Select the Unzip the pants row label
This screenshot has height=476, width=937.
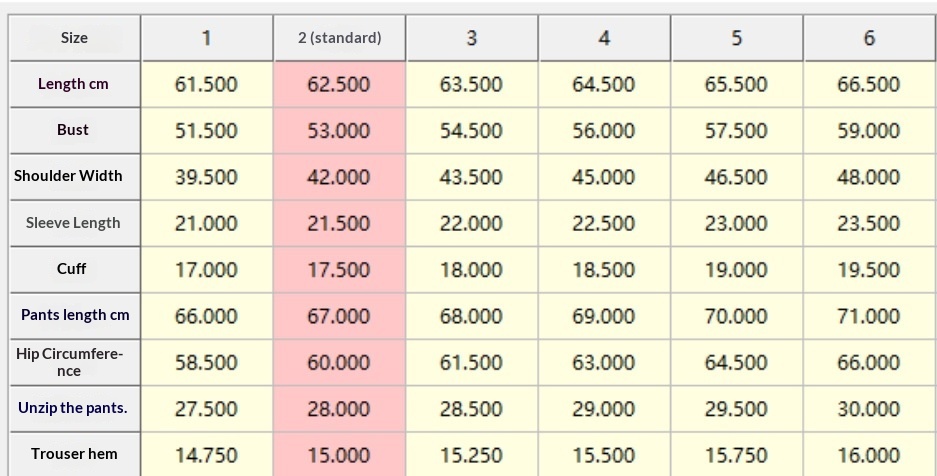(73, 408)
